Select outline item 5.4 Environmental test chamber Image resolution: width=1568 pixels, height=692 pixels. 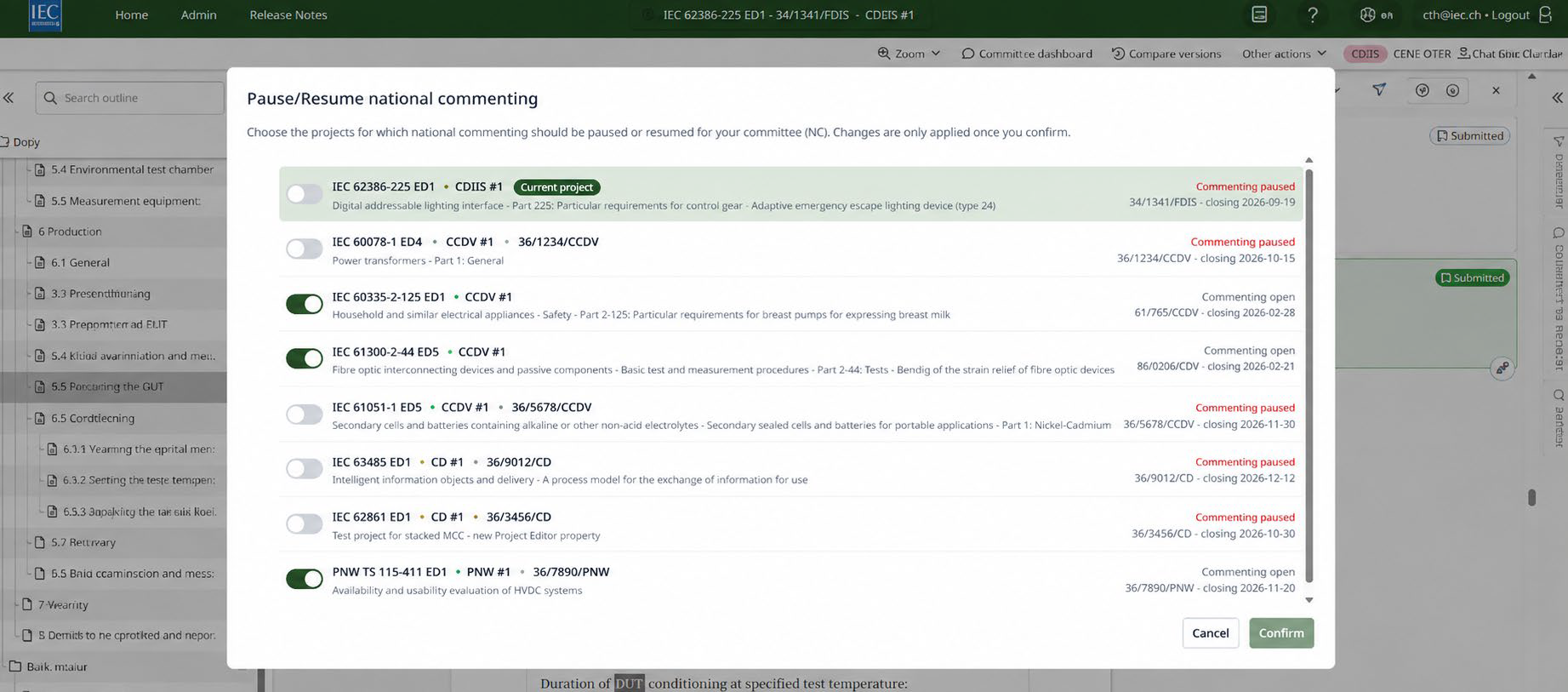pos(132,169)
